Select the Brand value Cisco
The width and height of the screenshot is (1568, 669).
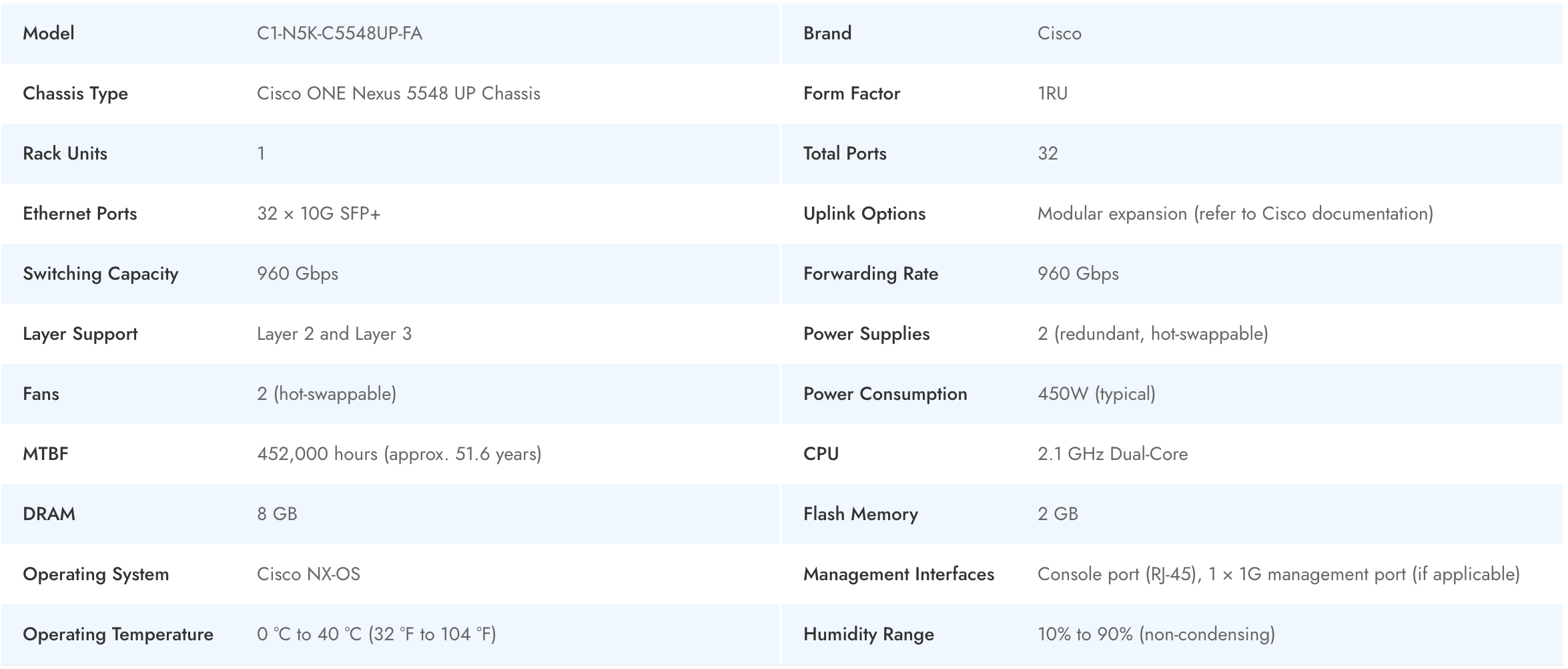(x=1059, y=33)
